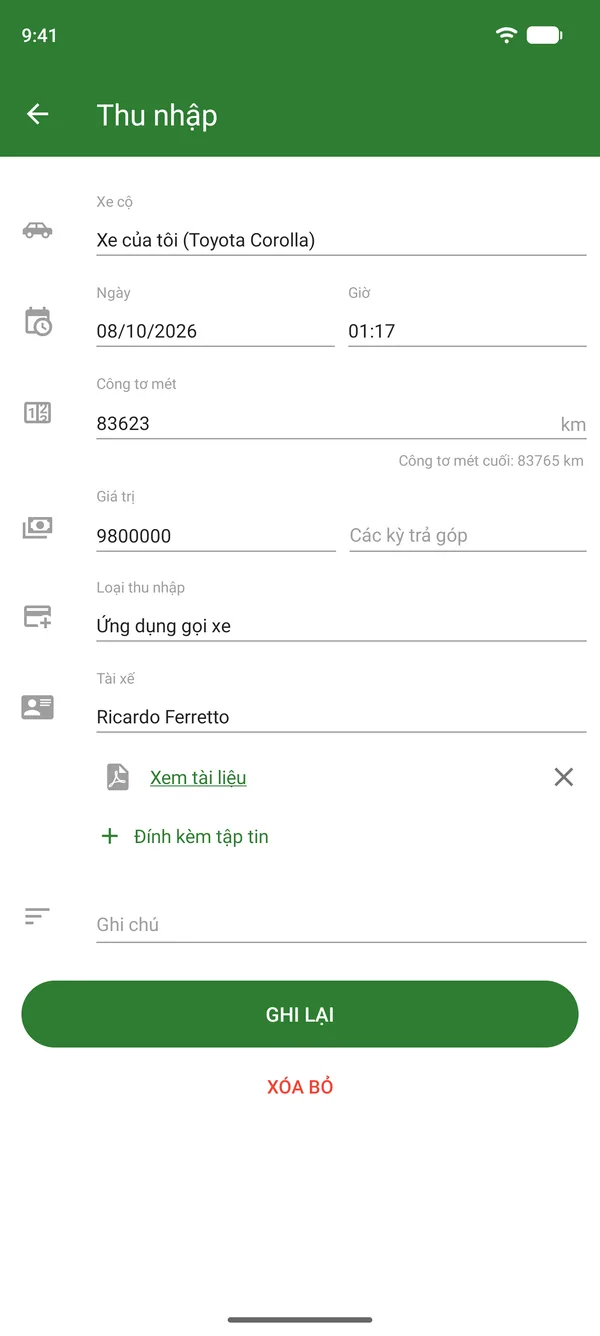Remove the attached document with X
The width and height of the screenshot is (600, 1336).
pos(564,777)
